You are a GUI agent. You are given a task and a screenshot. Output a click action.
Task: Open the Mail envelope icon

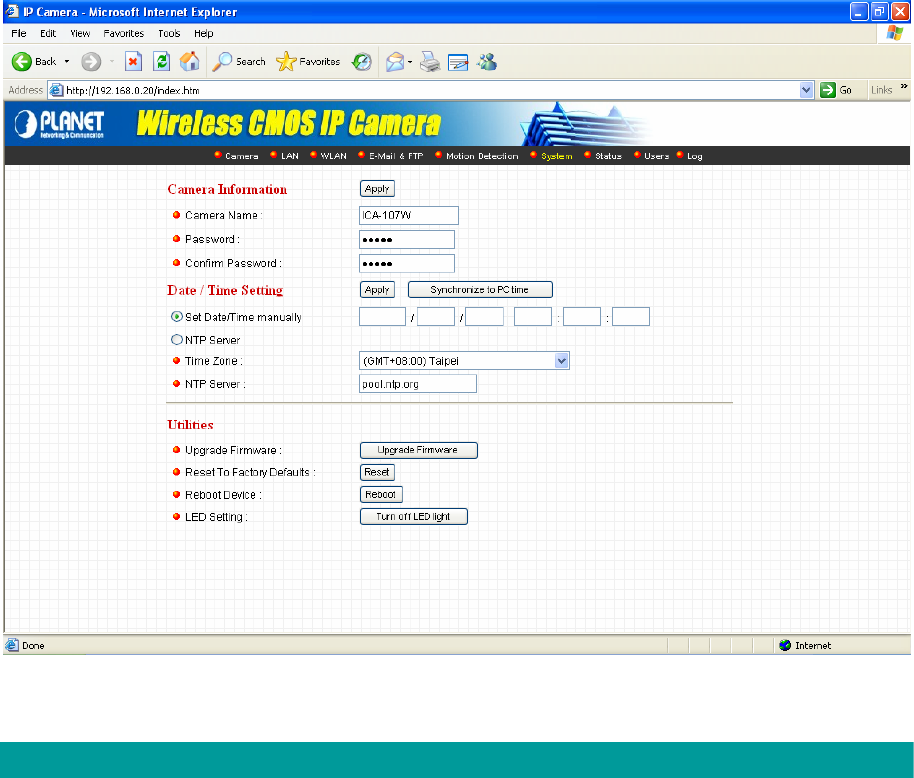click(395, 62)
